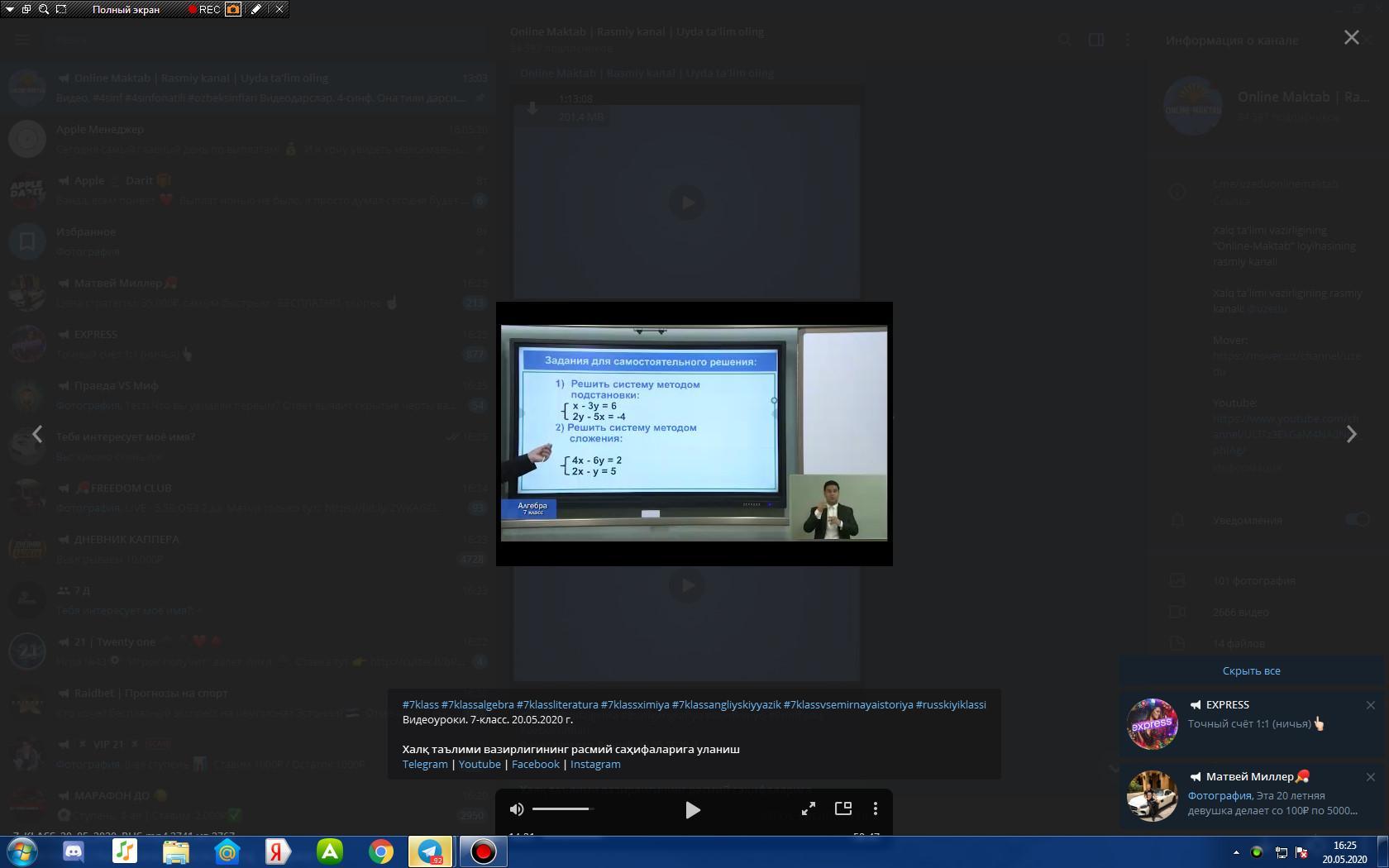Toggle the REC recording button
The width and height of the screenshot is (1389, 868).
pos(204,10)
